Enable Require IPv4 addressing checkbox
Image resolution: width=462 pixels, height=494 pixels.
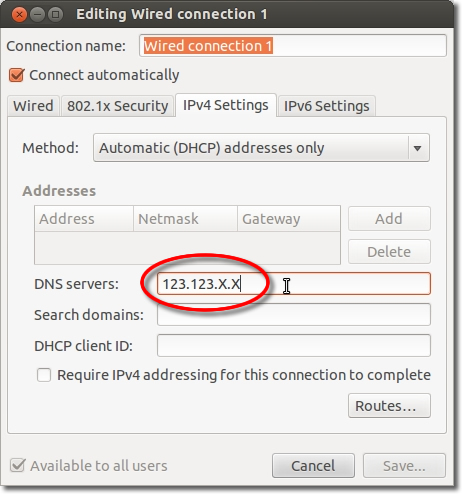point(44,375)
